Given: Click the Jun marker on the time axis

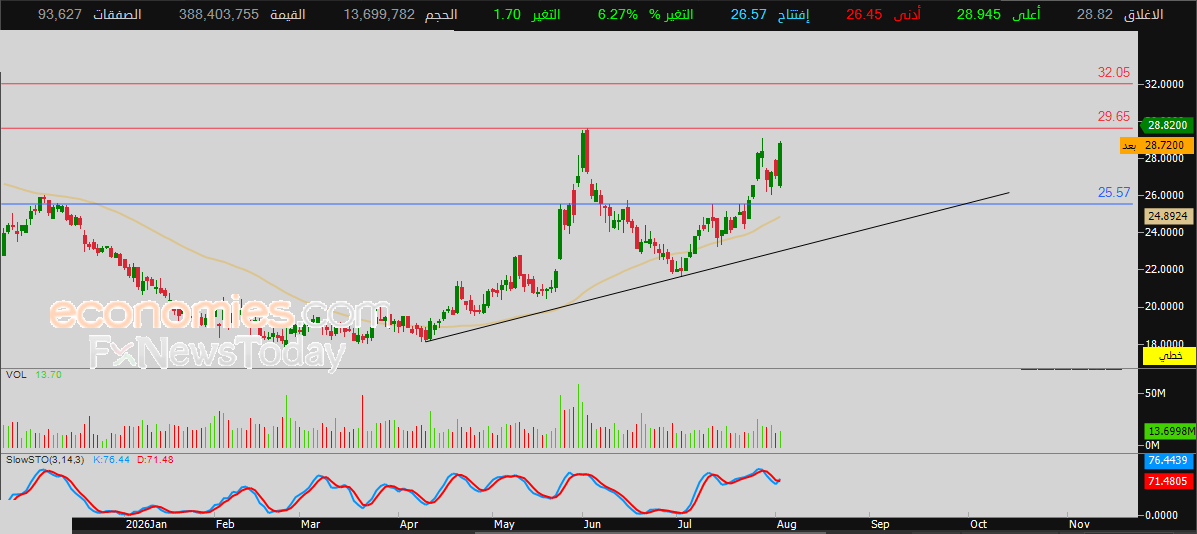Looking at the screenshot, I should [592, 524].
